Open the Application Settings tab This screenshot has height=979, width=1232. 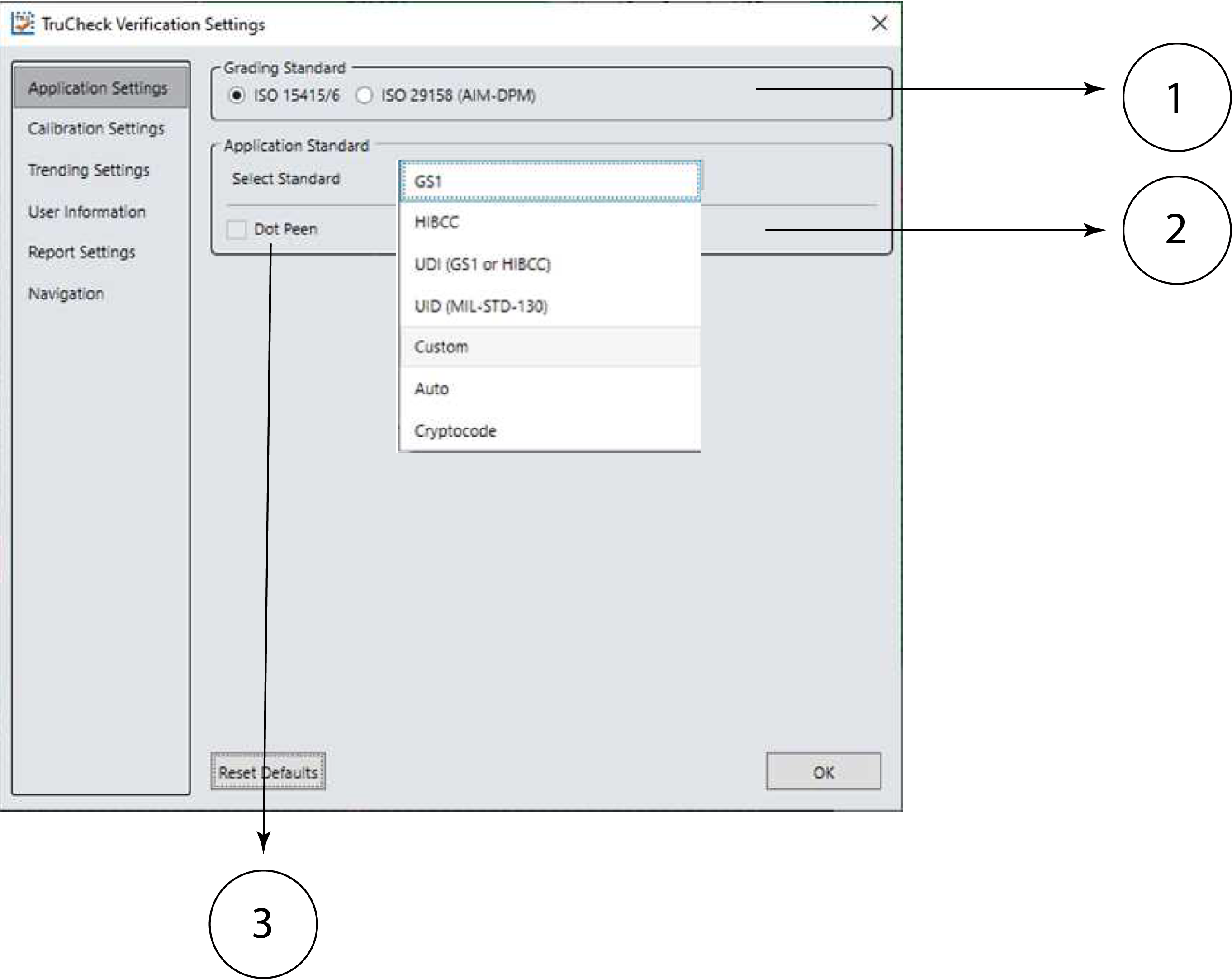98,88
